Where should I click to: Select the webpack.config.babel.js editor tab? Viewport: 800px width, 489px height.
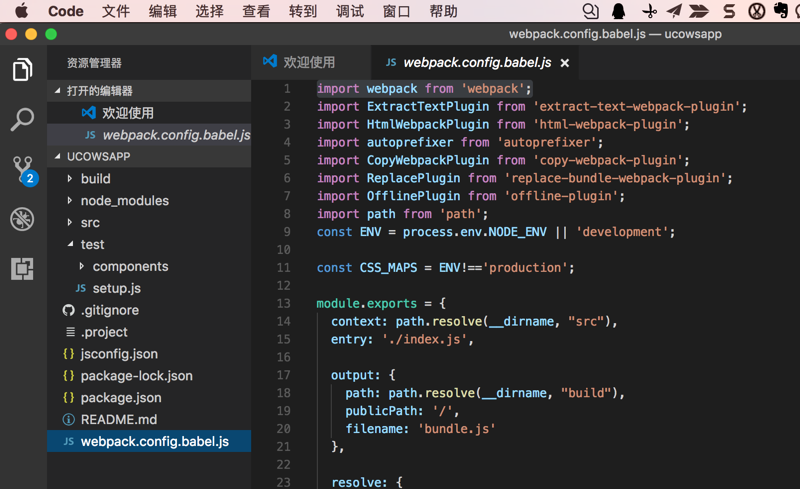coord(476,62)
